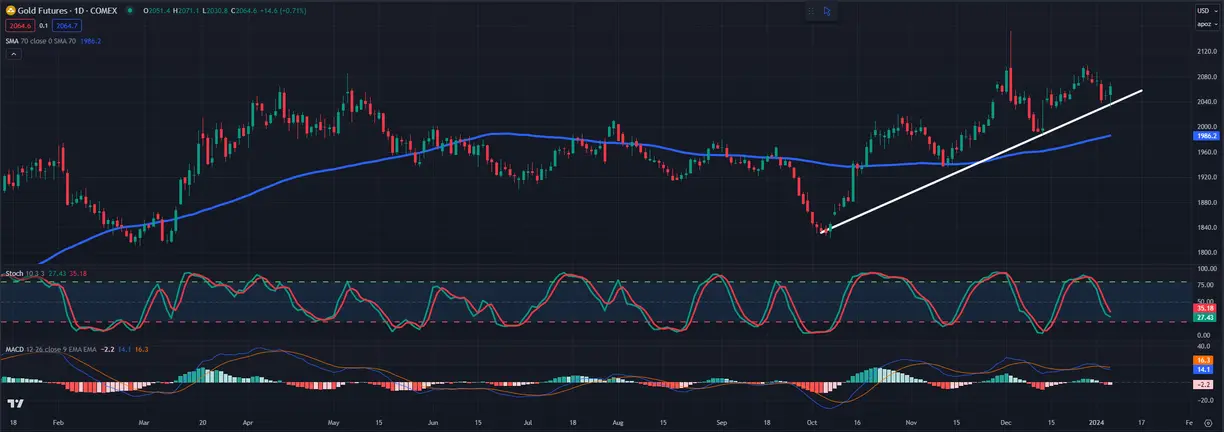This screenshot has height=432, width=1224.
Task: Click the TradingView logo on the chart
Action: click(16, 403)
